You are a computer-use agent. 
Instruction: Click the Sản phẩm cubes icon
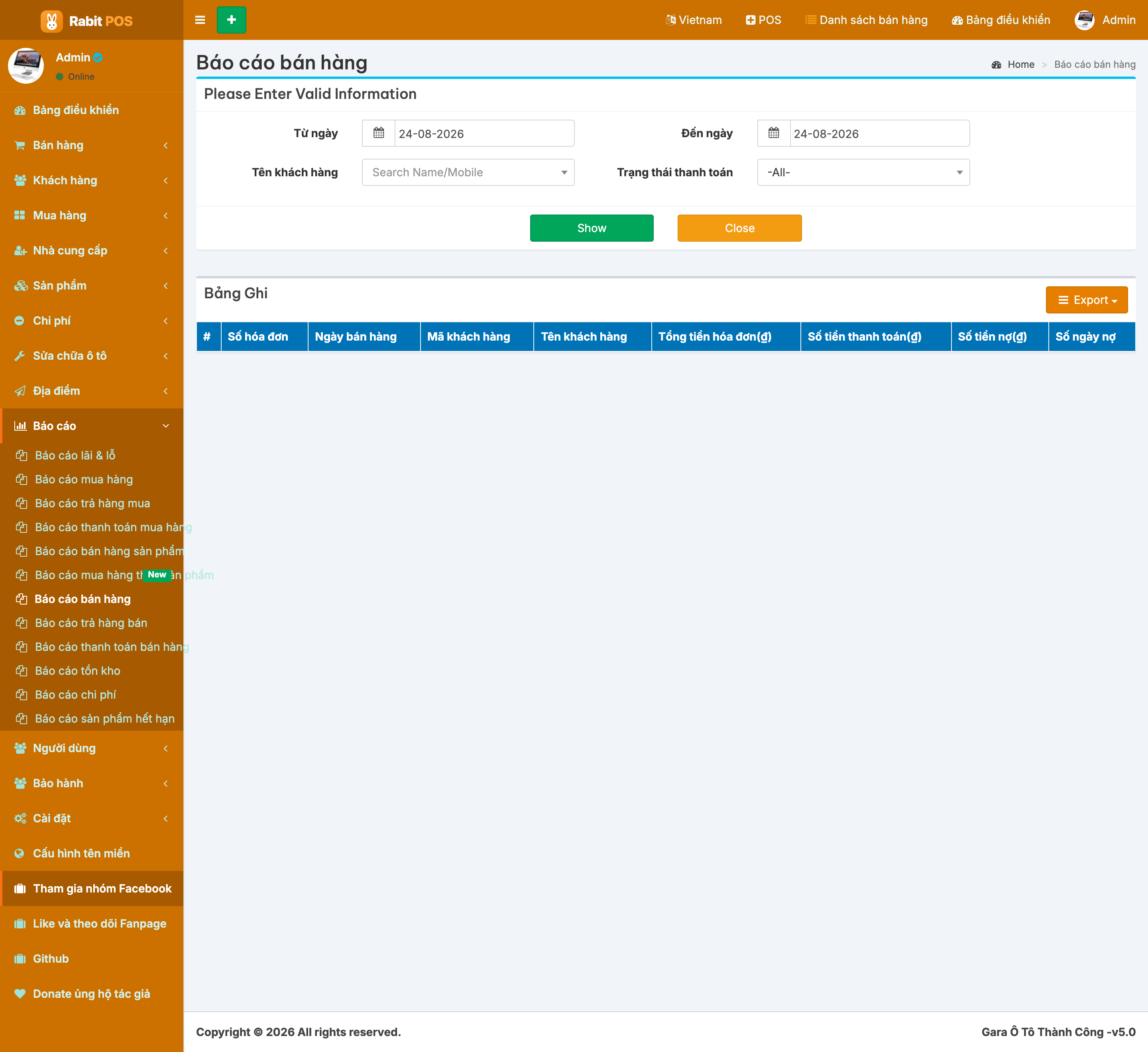pyautogui.click(x=20, y=286)
